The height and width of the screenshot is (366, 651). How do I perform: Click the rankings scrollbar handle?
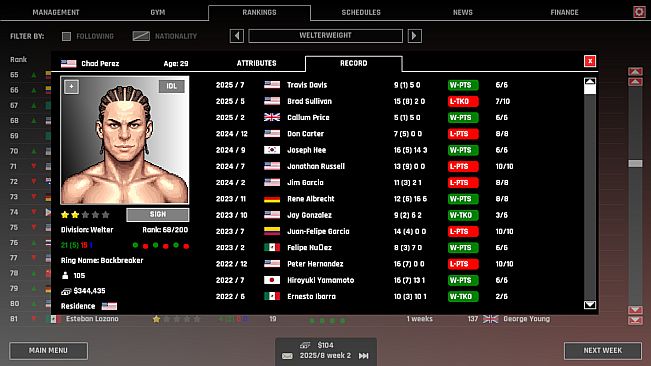coord(635,163)
